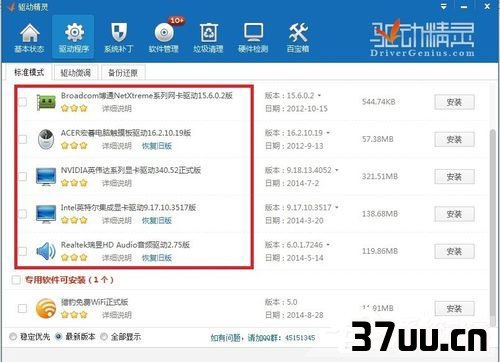Click 恢复旧版 link for ACER touchpad driver
The image size is (500, 362).
[x=157, y=146]
